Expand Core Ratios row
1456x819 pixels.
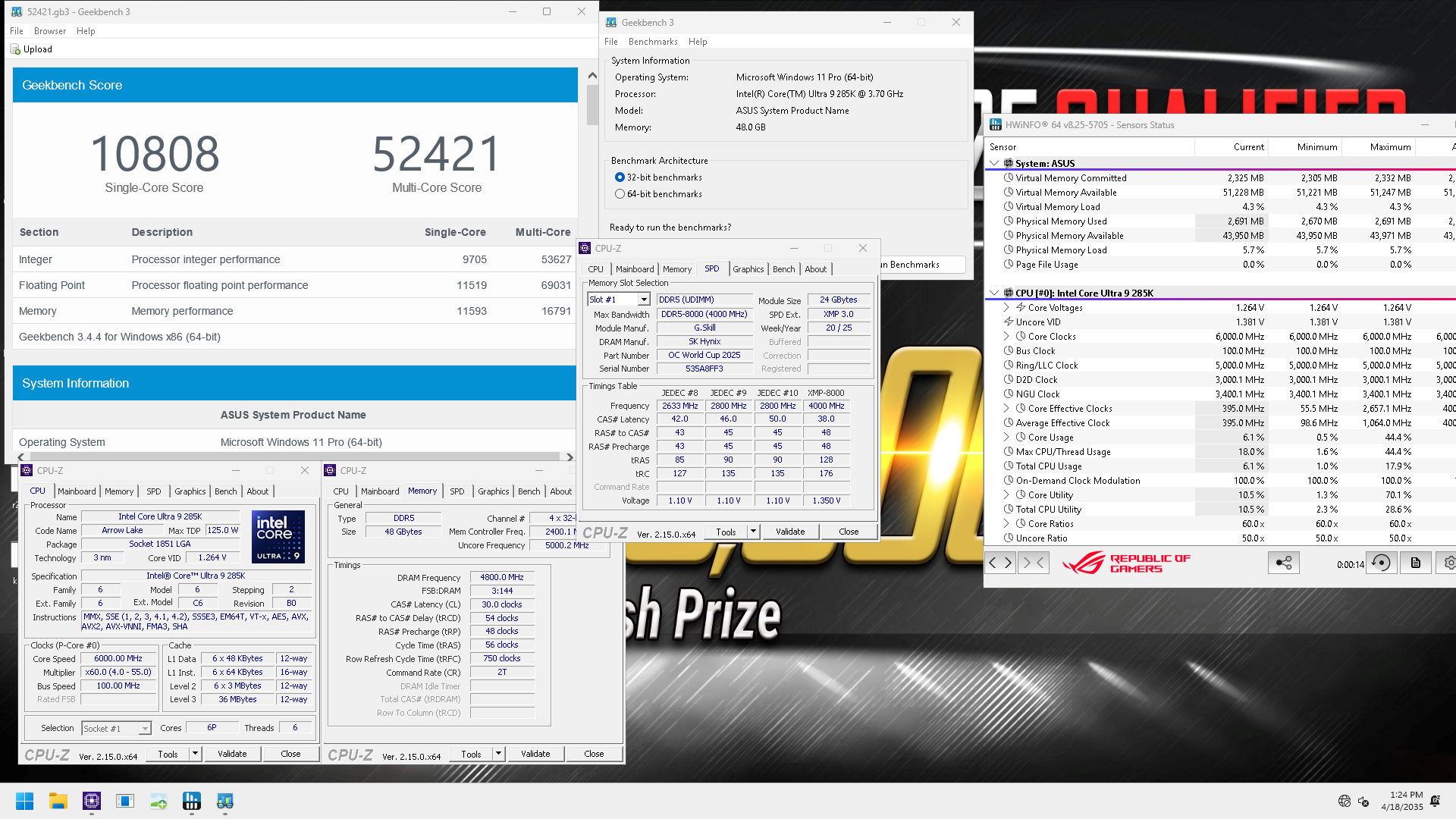pos(1006,524)
